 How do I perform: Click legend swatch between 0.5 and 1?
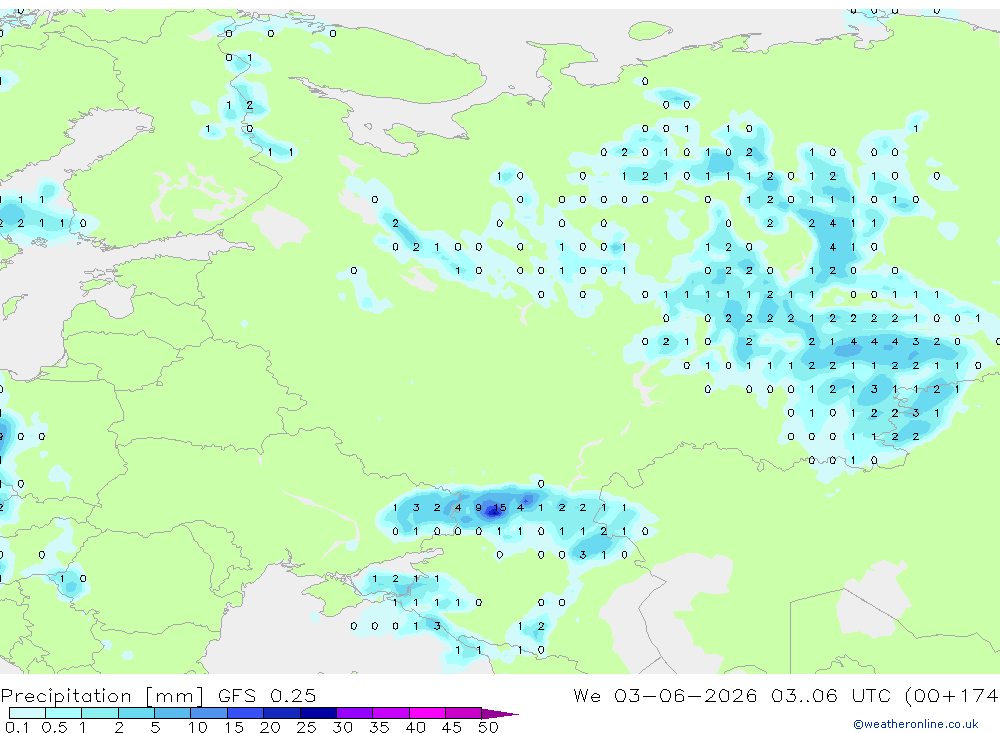[63, 713]
